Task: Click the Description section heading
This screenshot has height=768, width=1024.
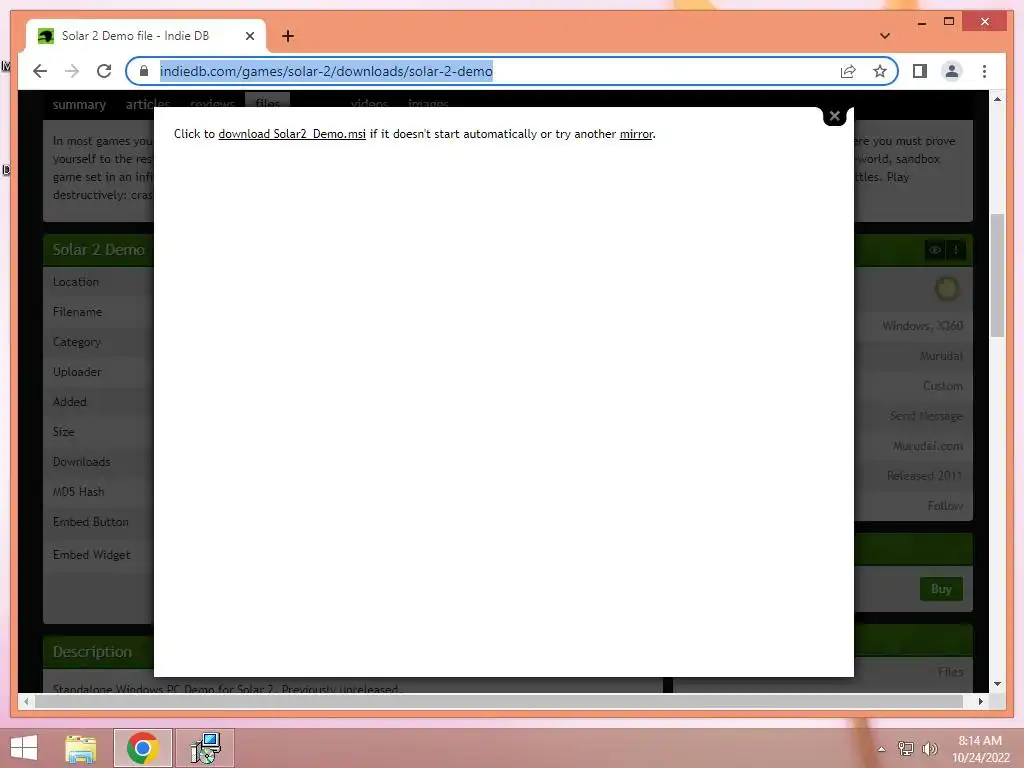Action: [x=92, y=652]
